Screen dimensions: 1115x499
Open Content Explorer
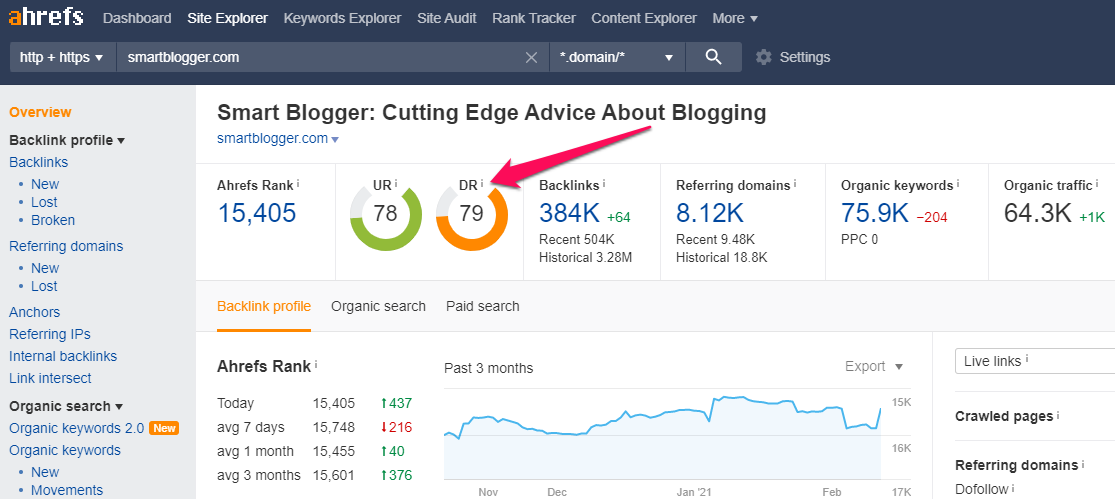[x=644, y=18]
